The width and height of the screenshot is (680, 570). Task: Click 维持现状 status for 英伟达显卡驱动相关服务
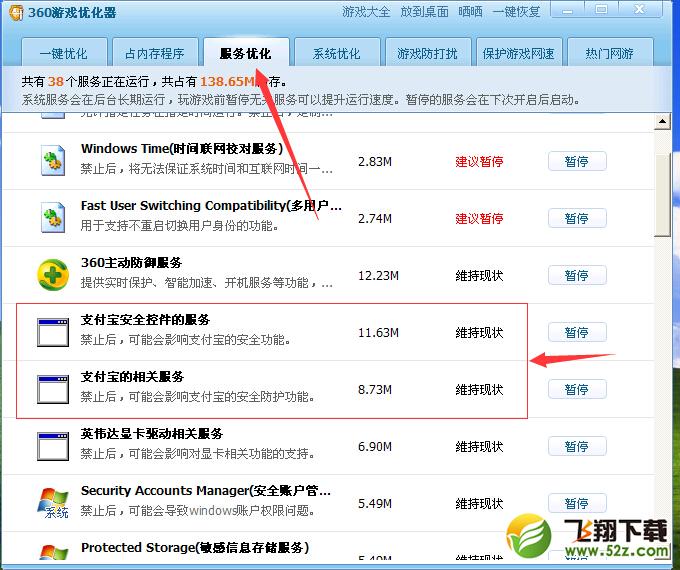(479, 447)
